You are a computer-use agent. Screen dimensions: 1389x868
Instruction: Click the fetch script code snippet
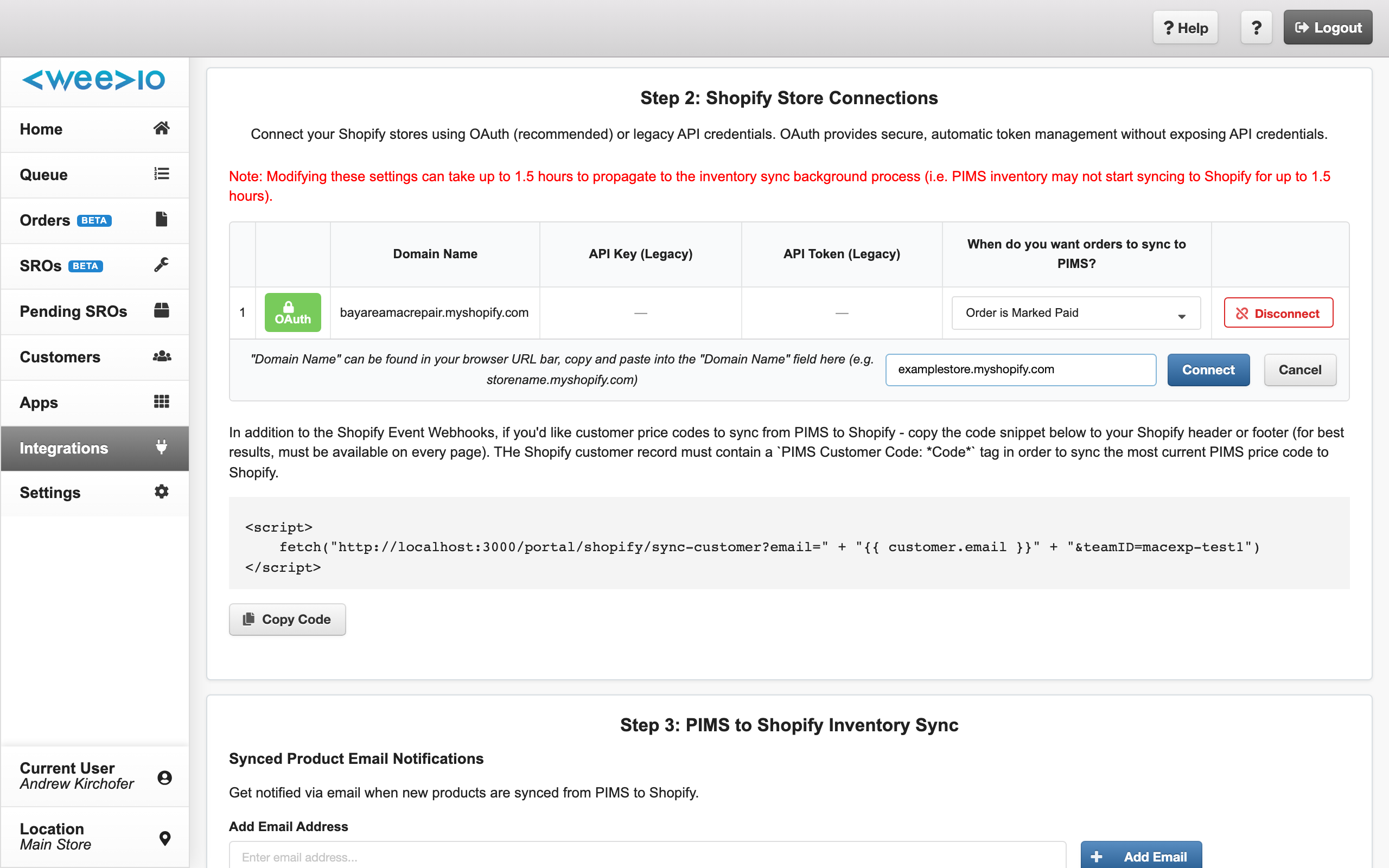pos(789,542)
